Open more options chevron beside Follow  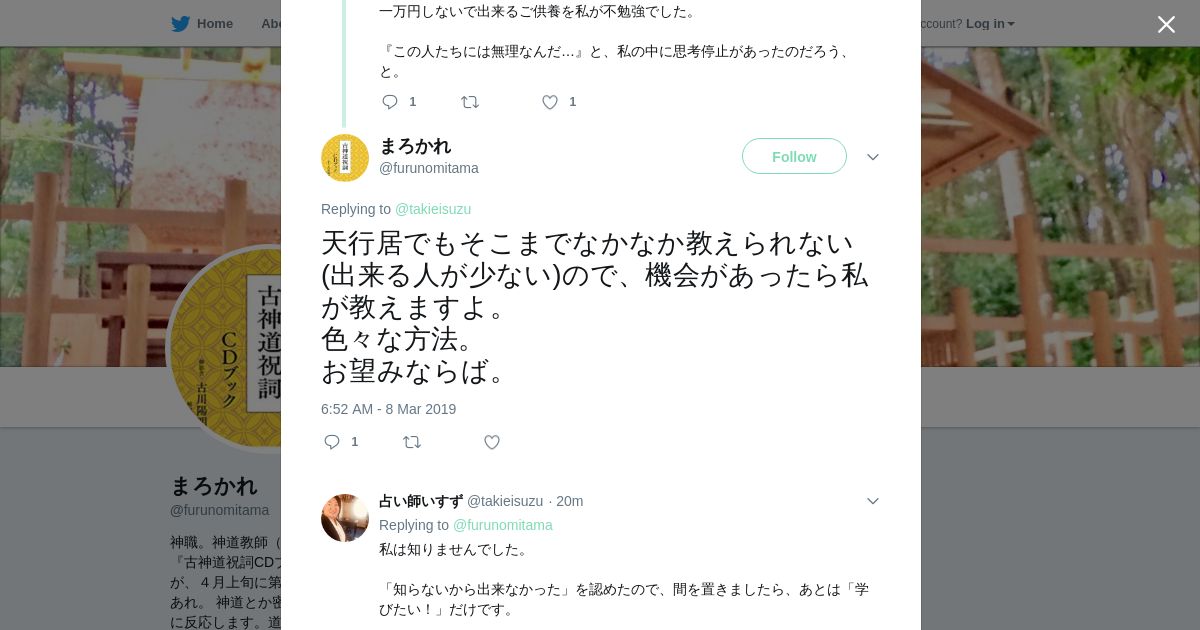pos(872,157)
